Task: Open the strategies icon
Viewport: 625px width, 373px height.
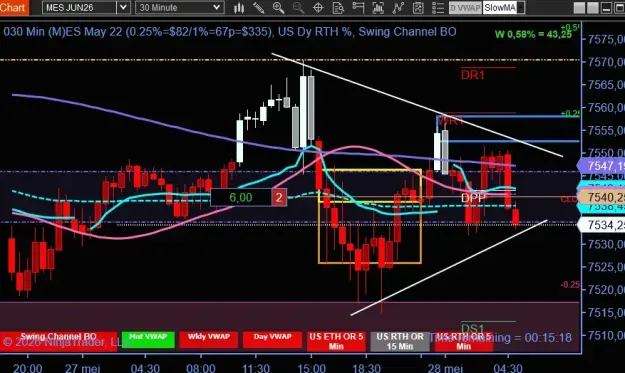Action: tap(398, 8)
